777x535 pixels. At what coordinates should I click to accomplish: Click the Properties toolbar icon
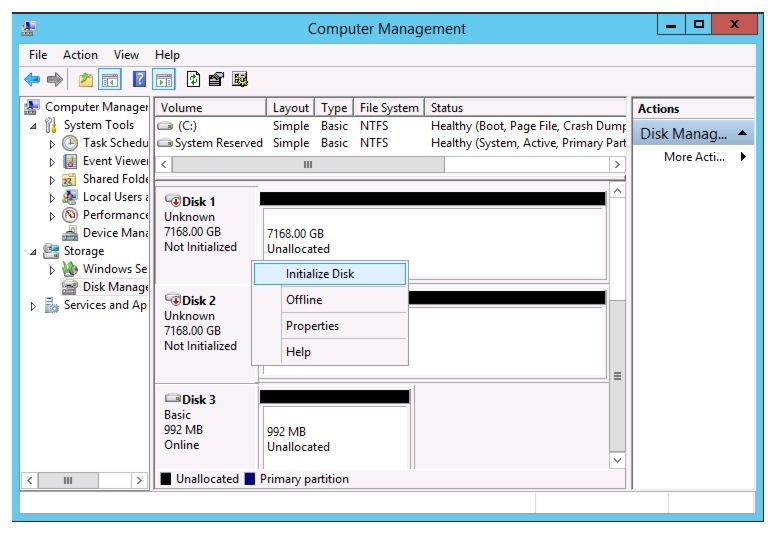[x=216, y=79]
